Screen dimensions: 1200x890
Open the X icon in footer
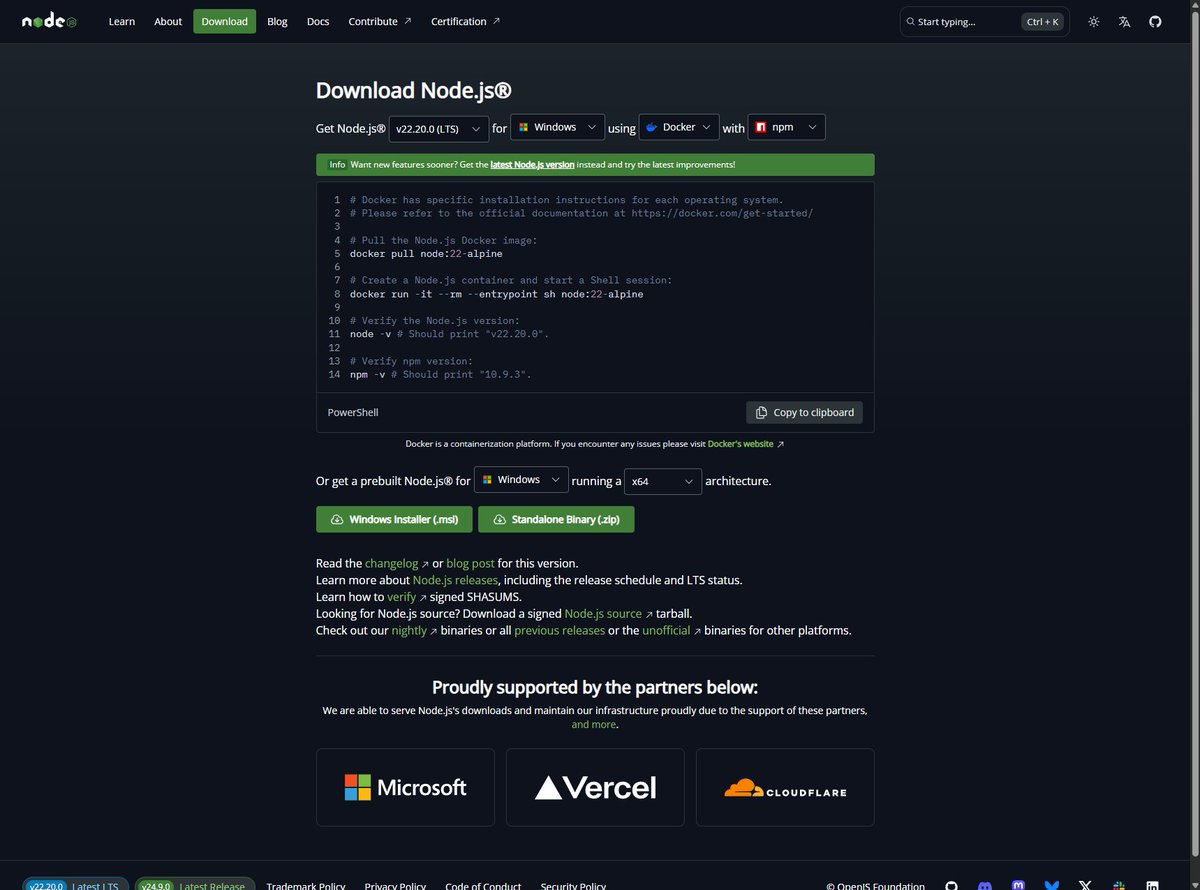(1085, 886)
